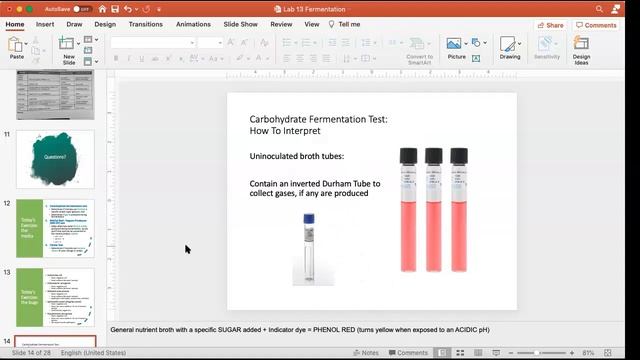Image resolution: width=640 pixels, height=360 pixels.
Task: Click the slide Layout icon
Action: [88, 39]
